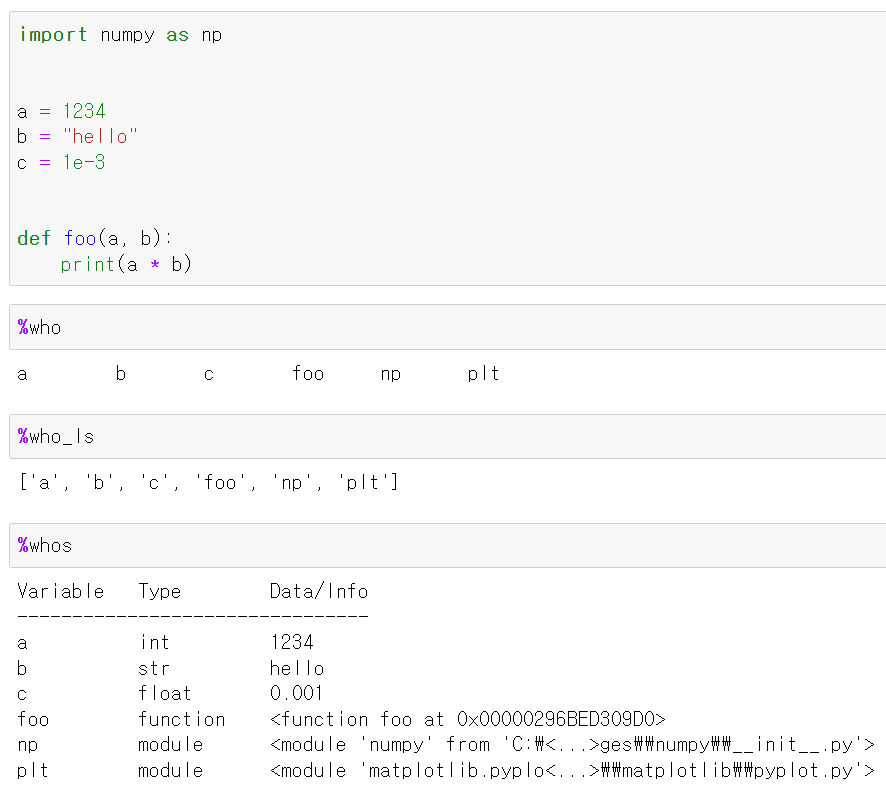Click 'plt' in the %who output
886x791 pixels.
483,374
